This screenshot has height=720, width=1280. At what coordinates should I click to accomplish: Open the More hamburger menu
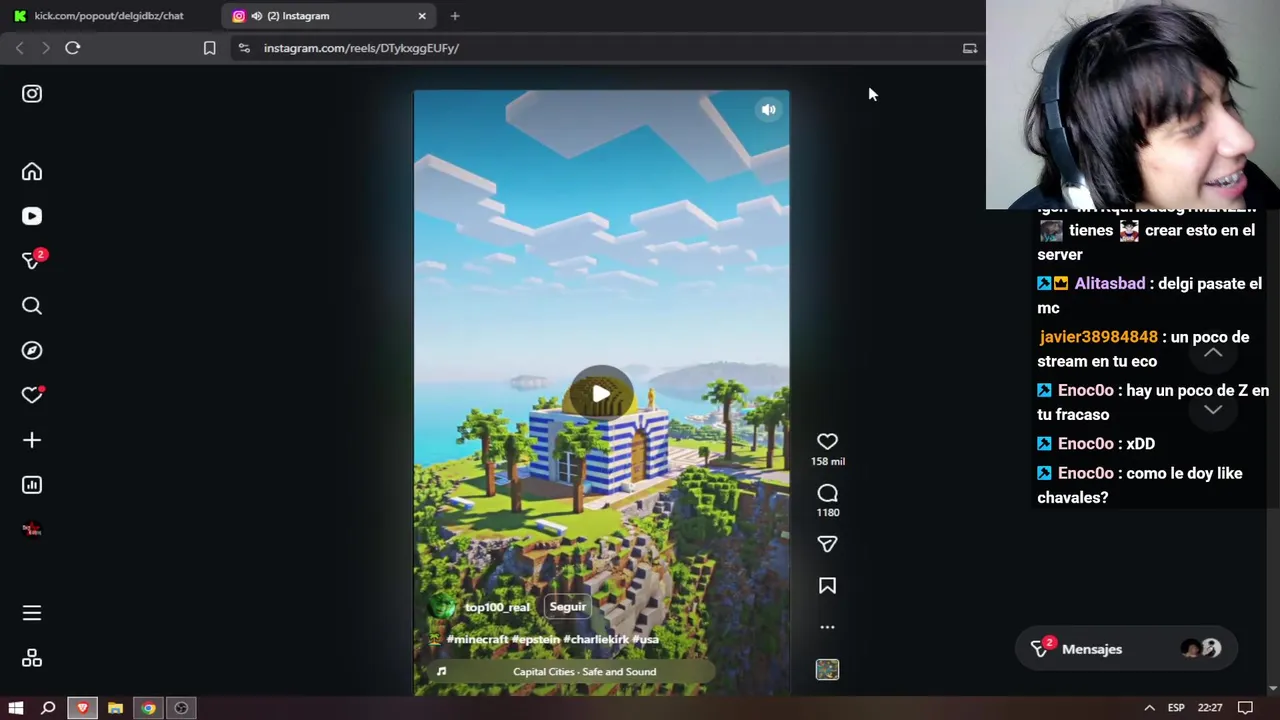(x=32, y=613)
